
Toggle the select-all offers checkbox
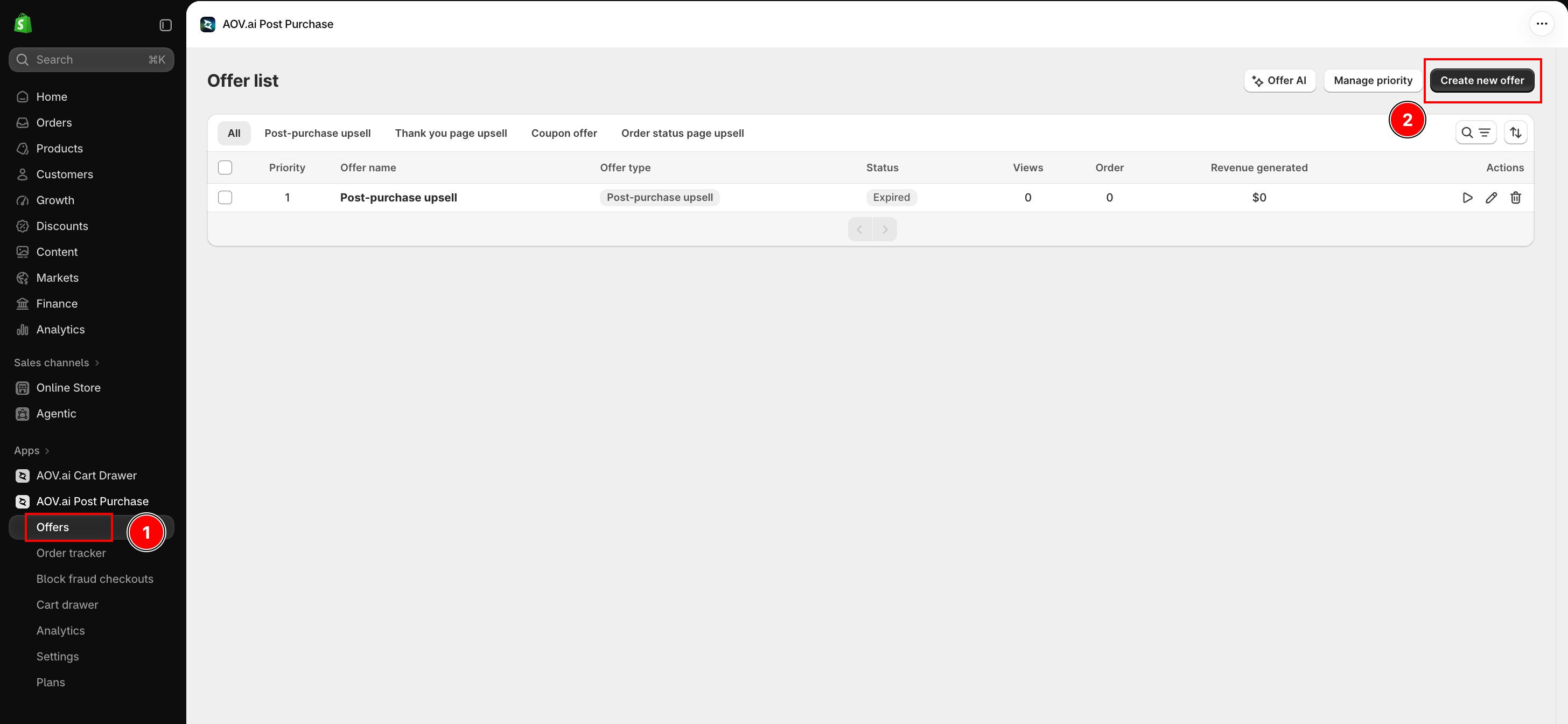point(225,168)
